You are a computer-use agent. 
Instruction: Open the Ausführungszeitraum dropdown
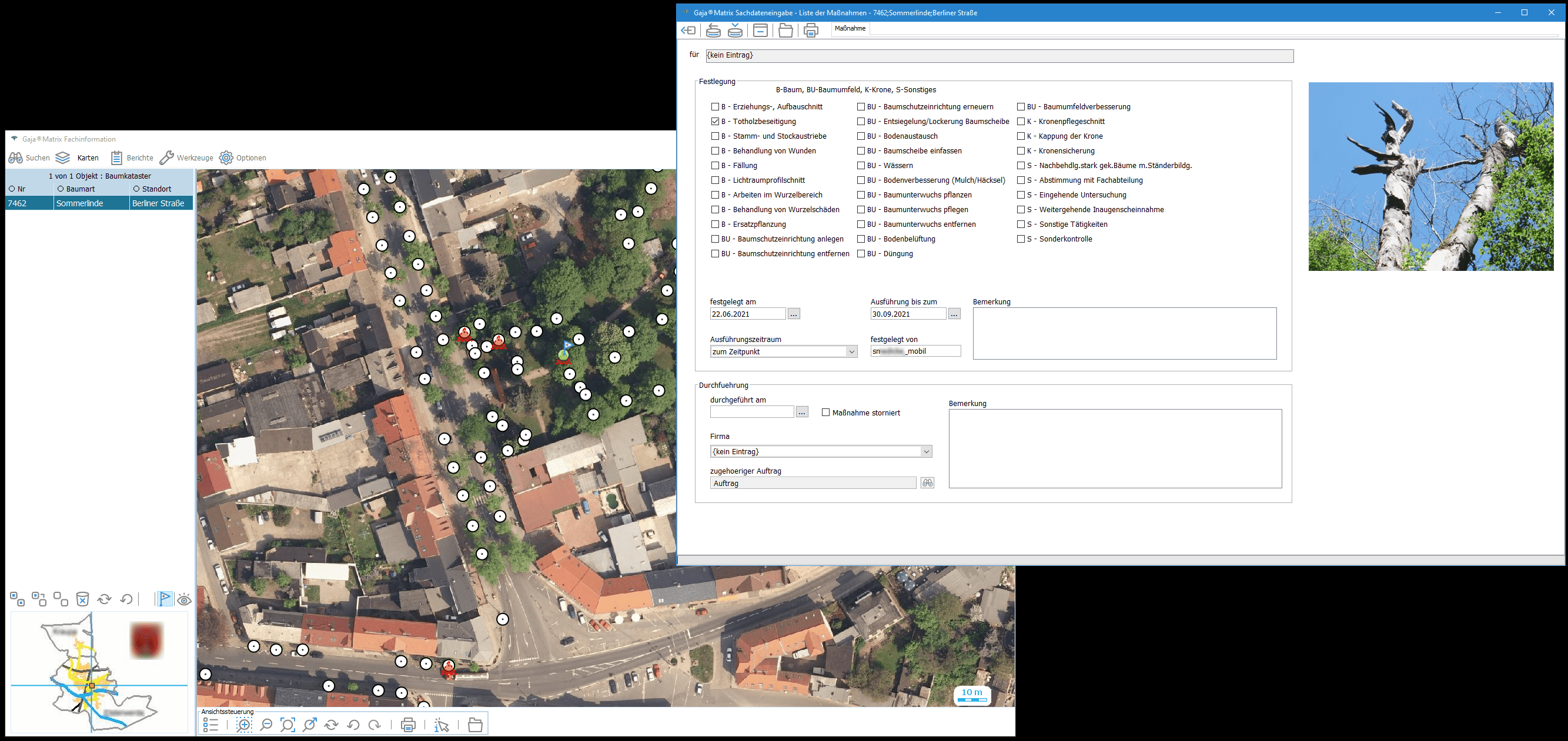point(851,351)
